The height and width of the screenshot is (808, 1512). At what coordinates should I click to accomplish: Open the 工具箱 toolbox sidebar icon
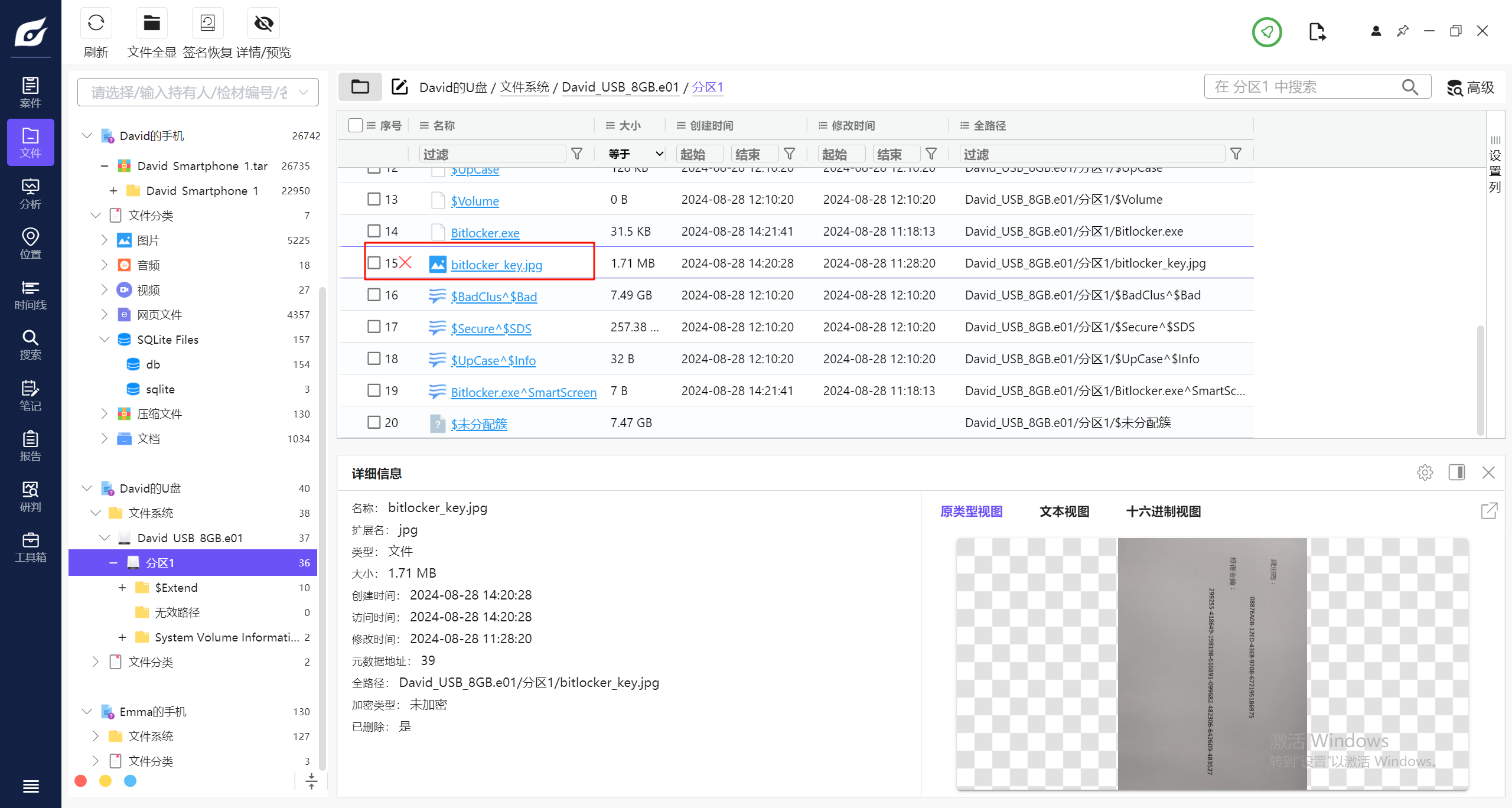coord(30,548)
